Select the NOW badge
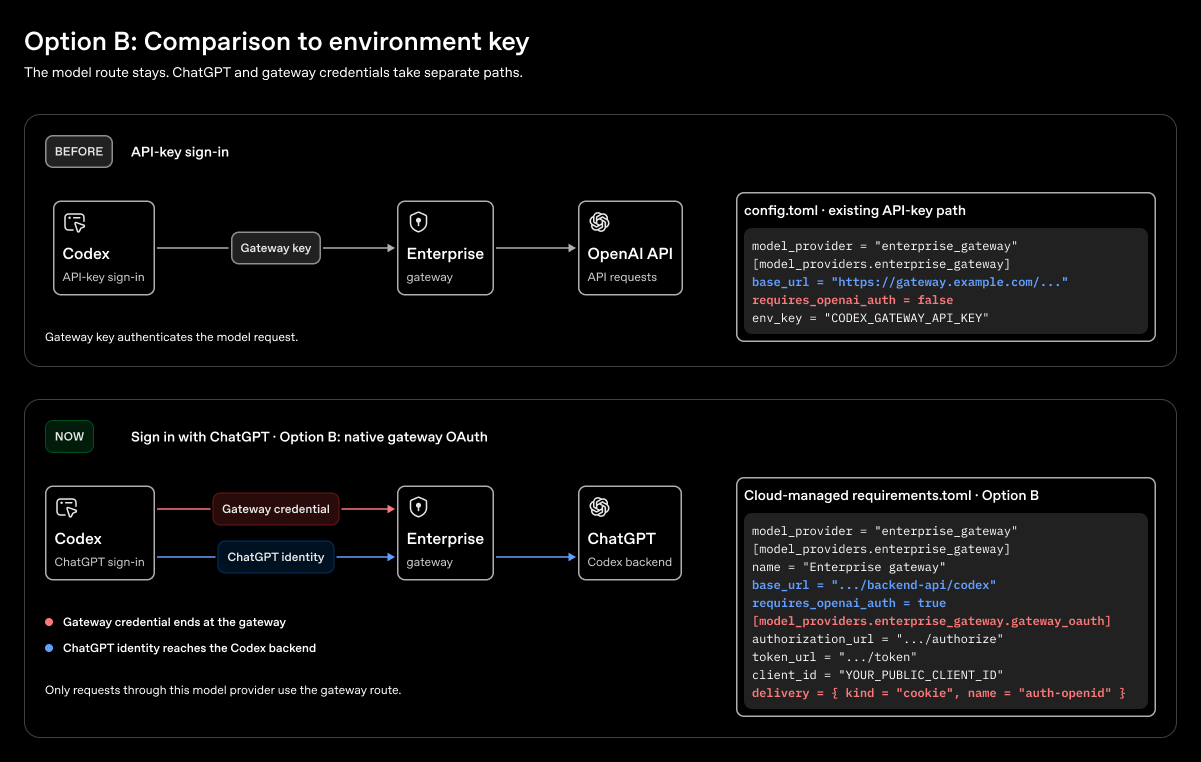 (69, 437)
